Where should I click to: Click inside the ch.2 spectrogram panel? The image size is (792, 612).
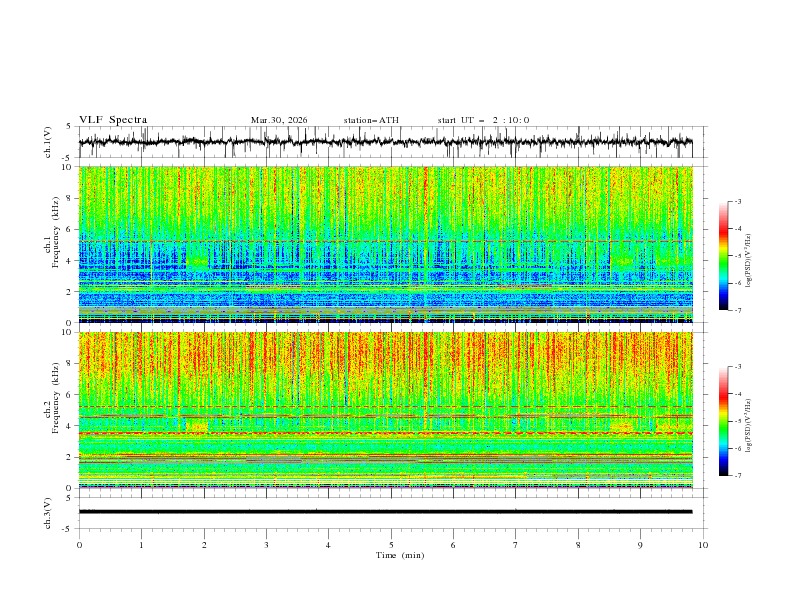pos(385,410)
